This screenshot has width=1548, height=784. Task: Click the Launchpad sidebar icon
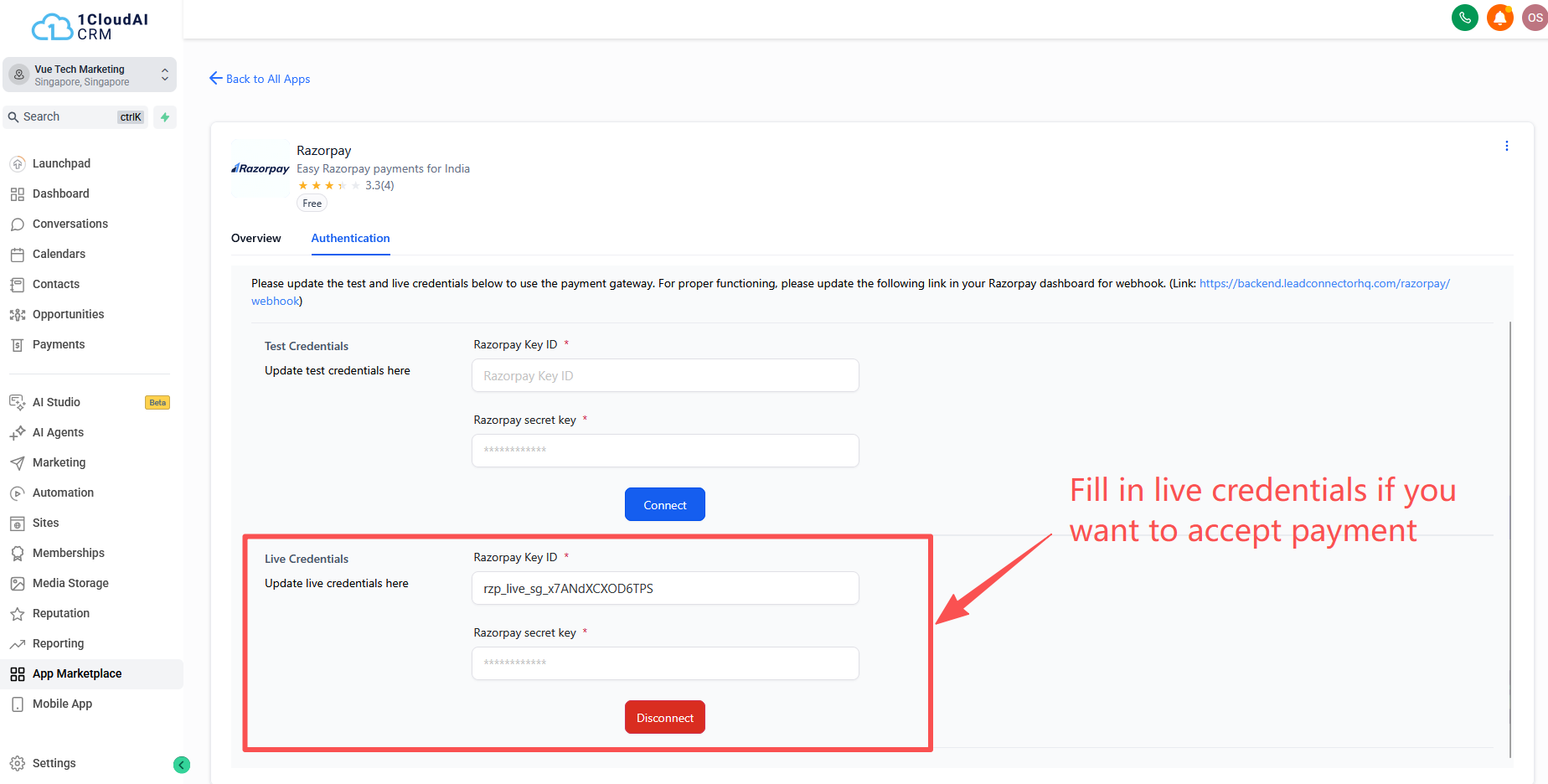pyautogui.click(x=18, y=163)
